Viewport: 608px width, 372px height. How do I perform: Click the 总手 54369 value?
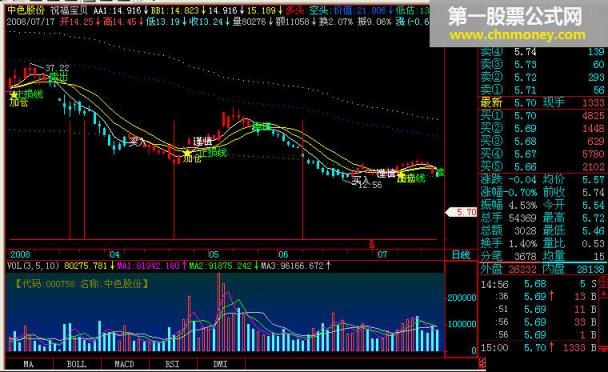tap(522, 218)
